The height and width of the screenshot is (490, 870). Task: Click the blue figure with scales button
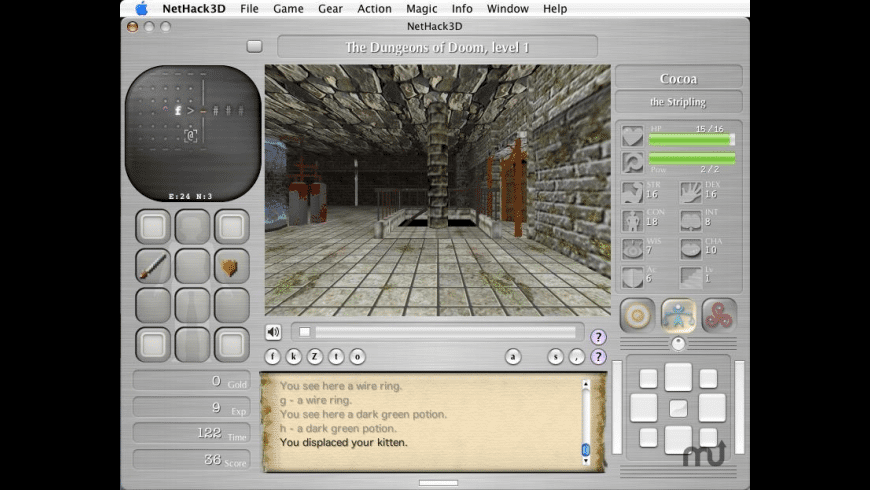pos(678,315)
